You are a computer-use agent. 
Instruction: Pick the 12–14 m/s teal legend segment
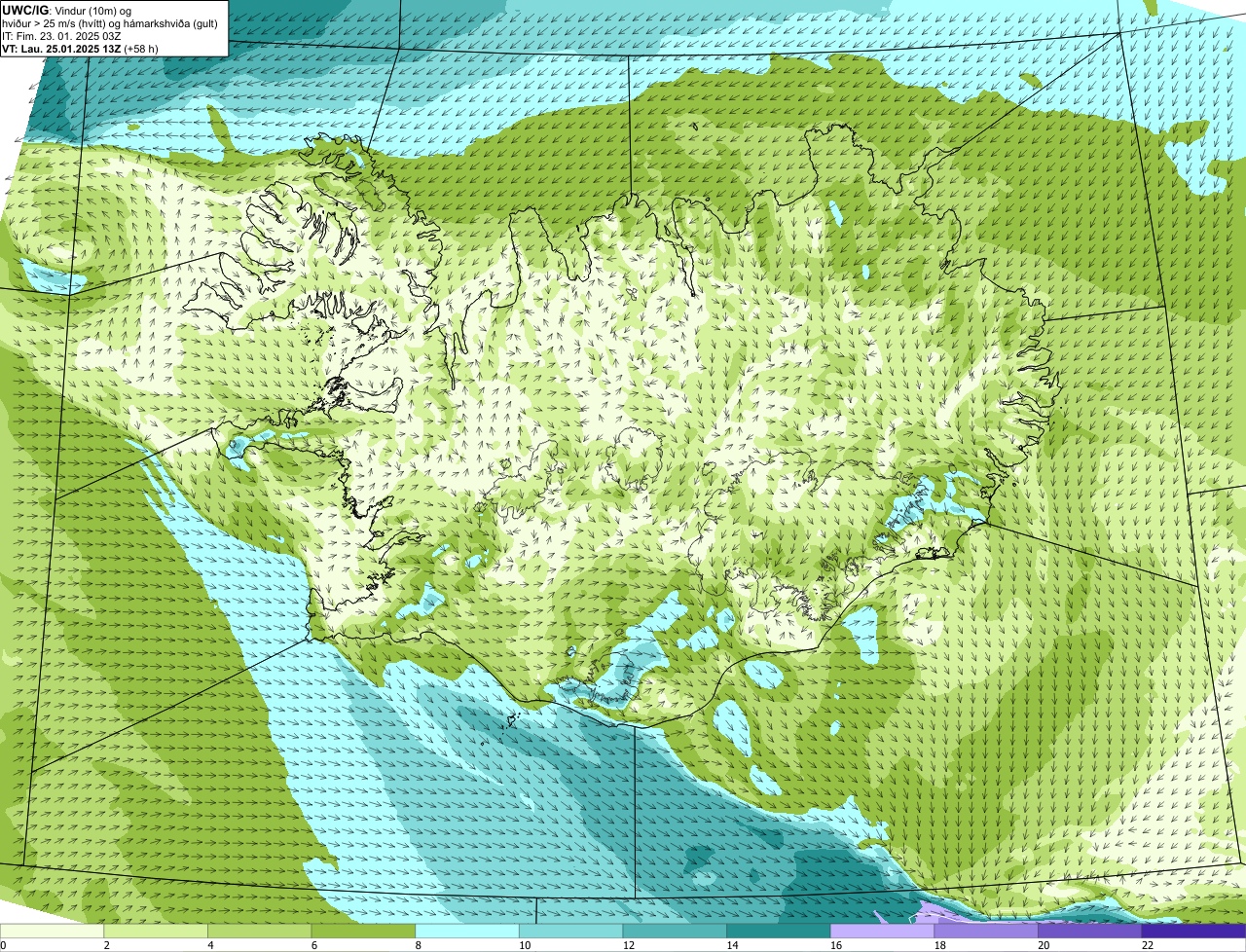pos(675,931)
